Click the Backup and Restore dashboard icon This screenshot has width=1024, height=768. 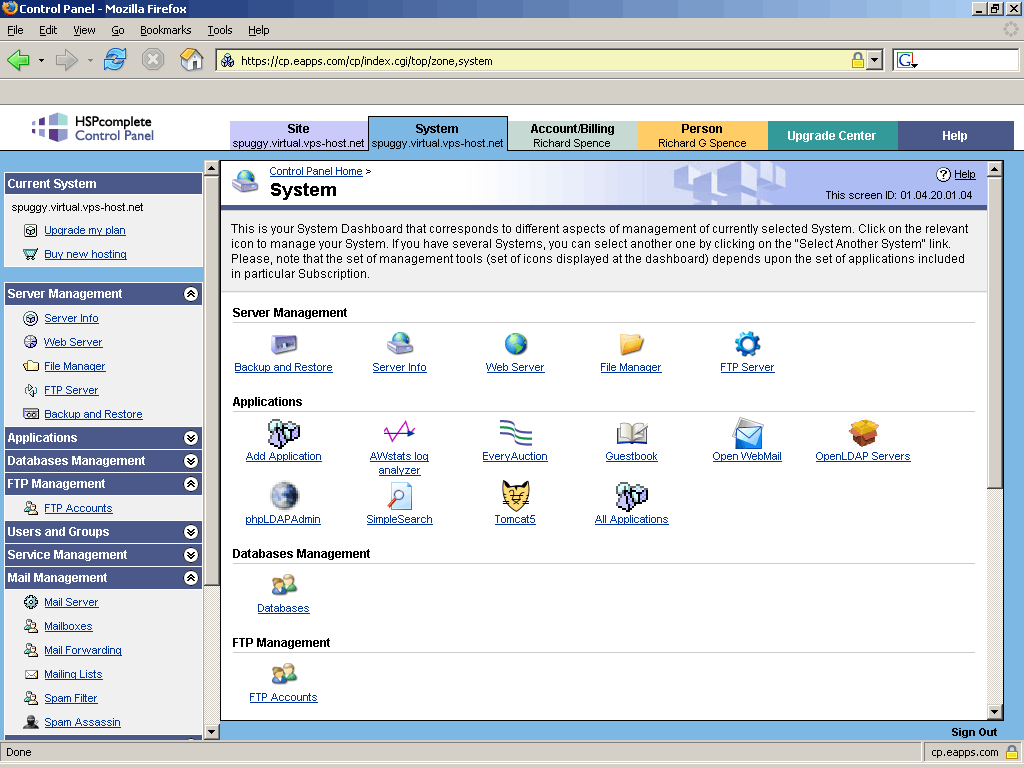[283, 344]
